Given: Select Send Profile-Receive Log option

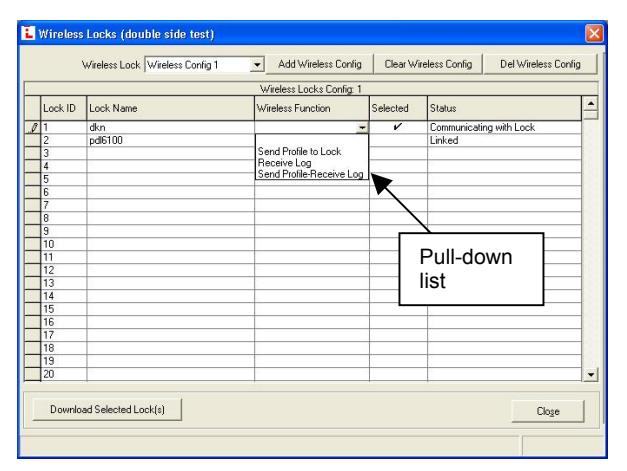Looking at the screenshot, I should coord(310,174).
